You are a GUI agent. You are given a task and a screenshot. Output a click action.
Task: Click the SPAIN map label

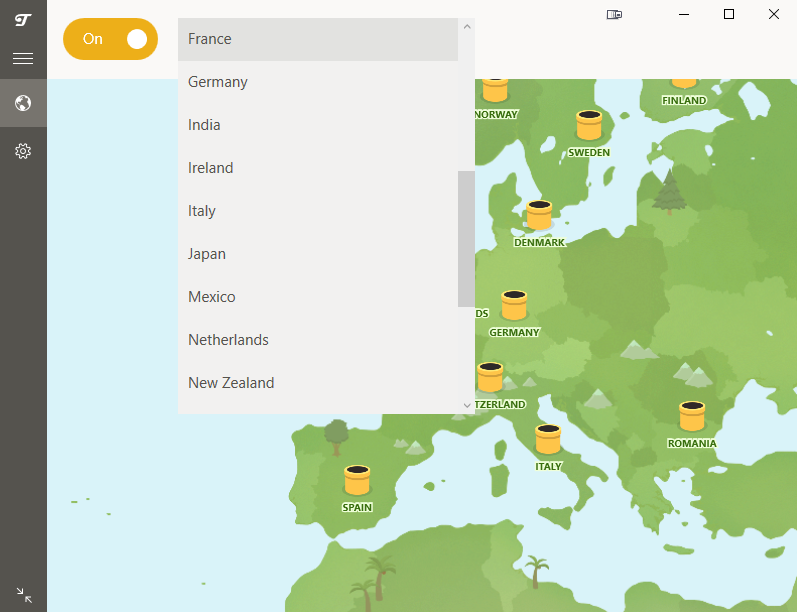(x=357, y=507)
